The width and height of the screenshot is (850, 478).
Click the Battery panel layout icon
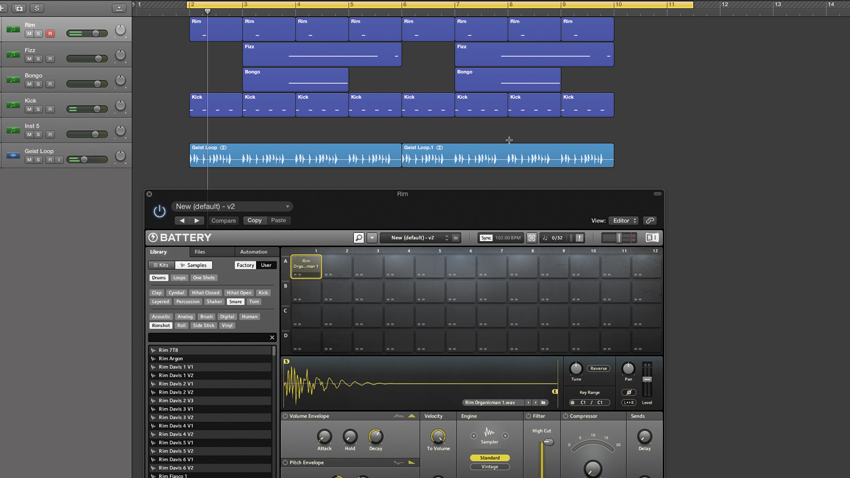tap(652, 237)
